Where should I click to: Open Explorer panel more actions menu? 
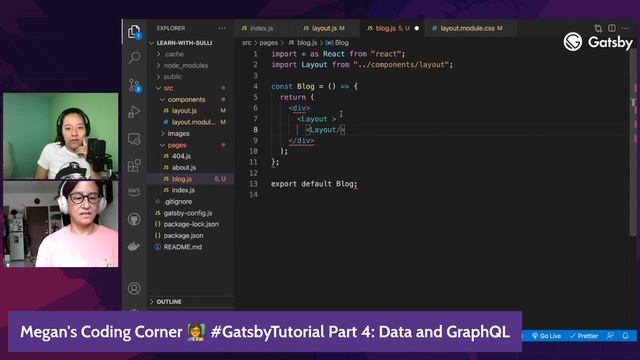(x=222, y=28)
